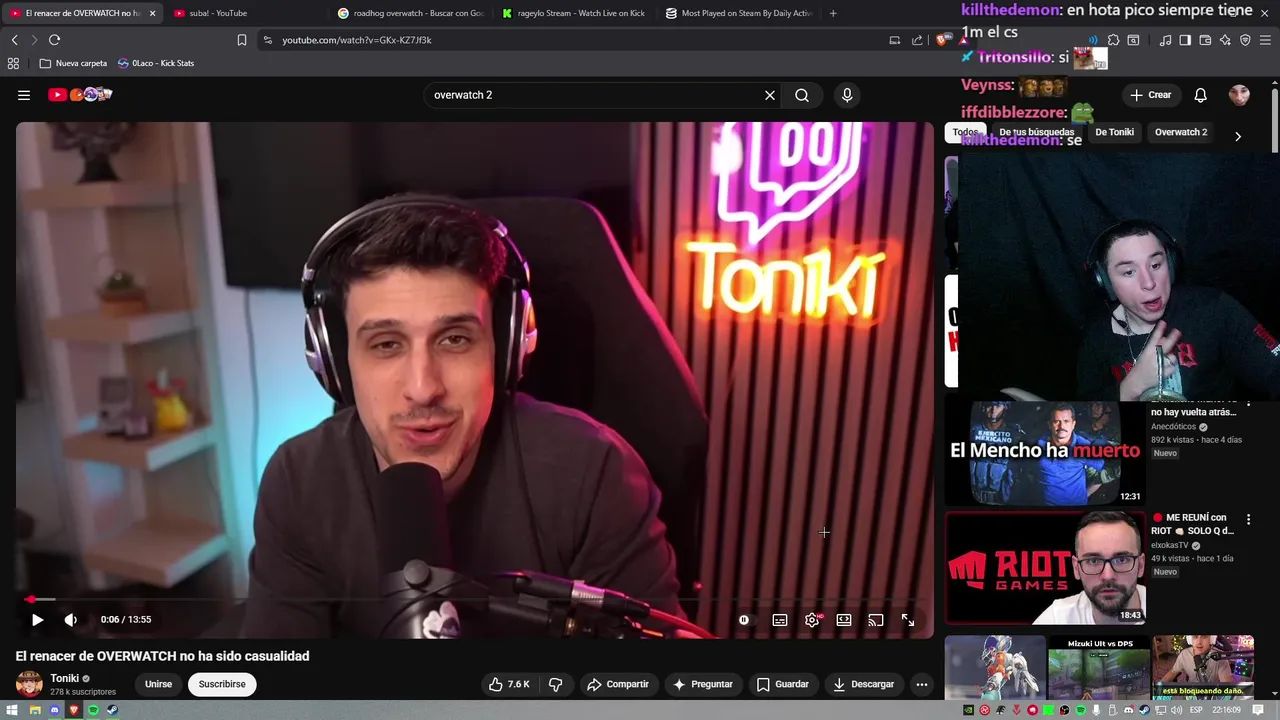Like the video with 7.6 K likes
This screenshot has height=720, width=1280.
click(509, 684)
